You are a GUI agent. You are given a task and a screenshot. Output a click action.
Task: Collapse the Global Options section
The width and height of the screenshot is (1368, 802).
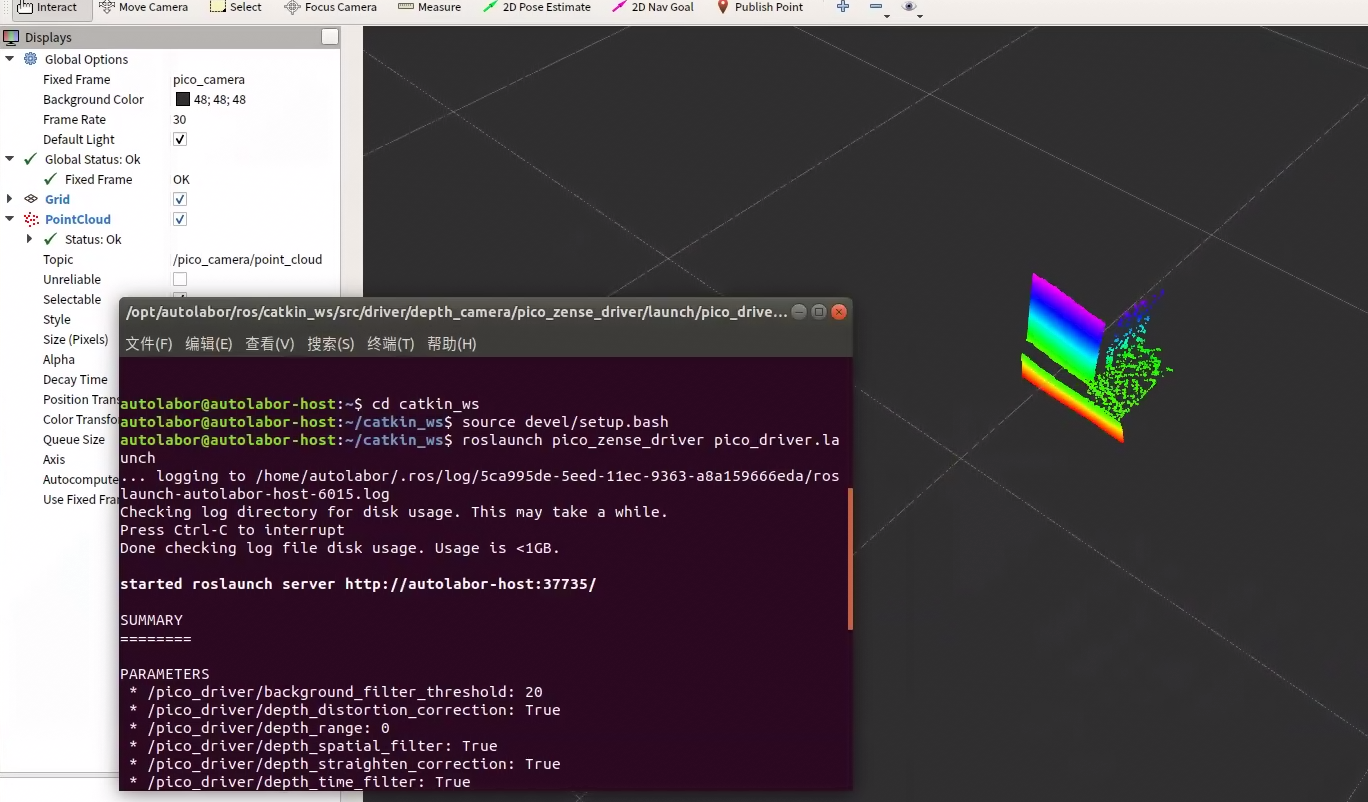point(10,59)
